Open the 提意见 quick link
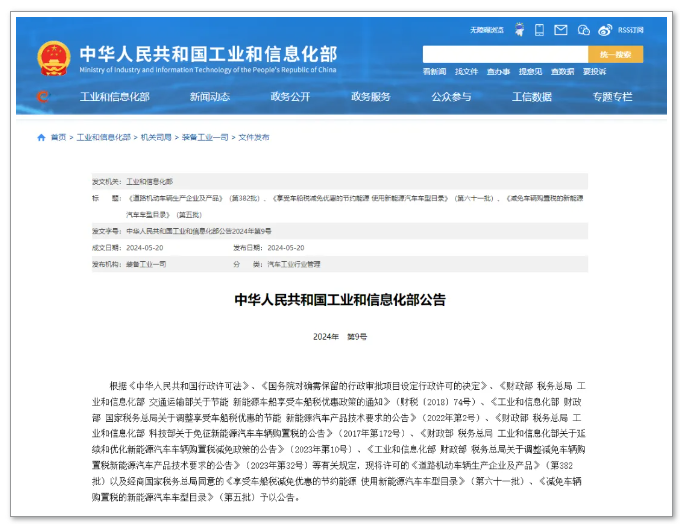This screenshot has height=524, width=681. (x=530, y=72)
